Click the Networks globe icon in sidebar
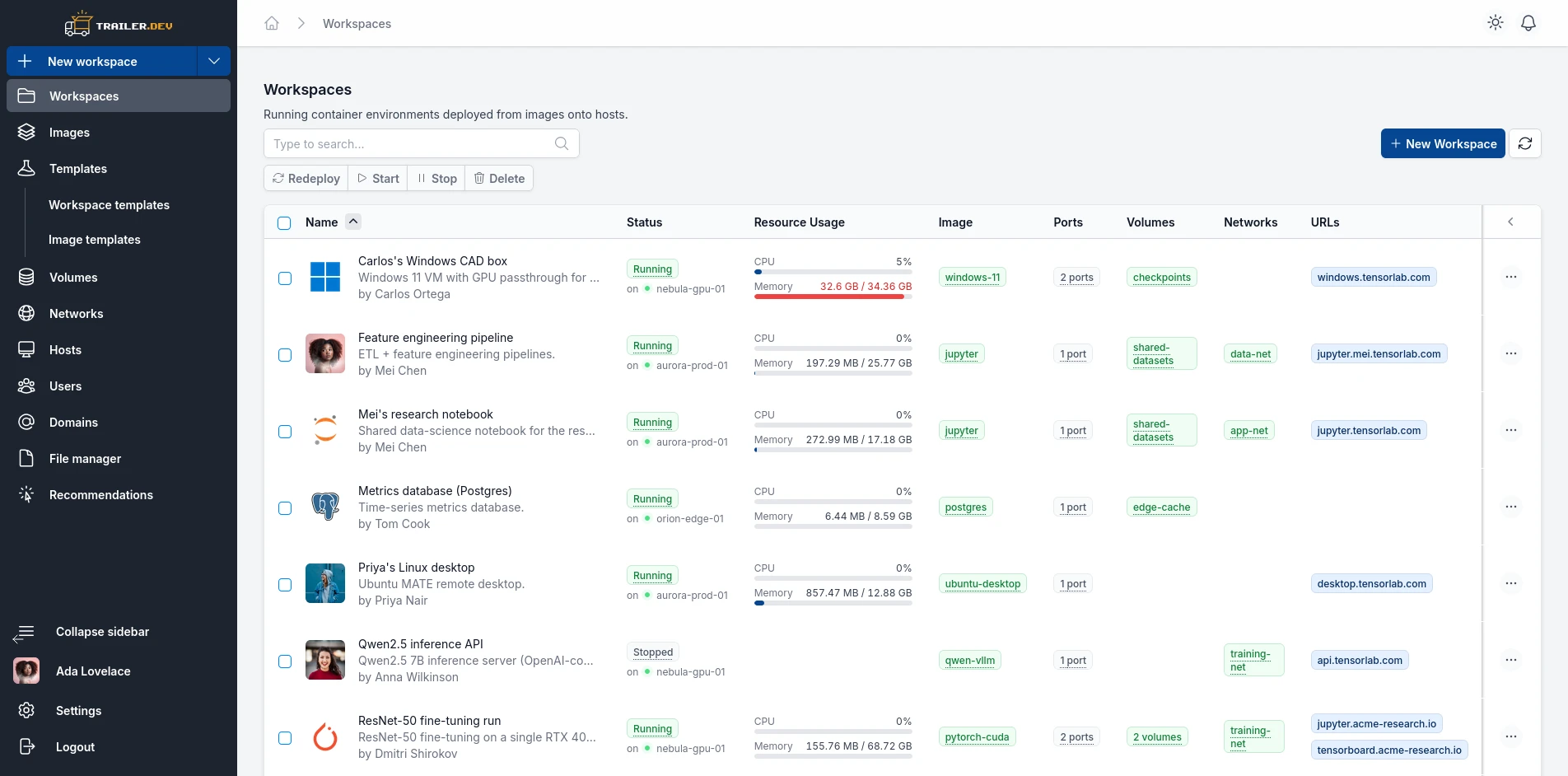Screen dimensions: 1568x776 tap(26, 313)
